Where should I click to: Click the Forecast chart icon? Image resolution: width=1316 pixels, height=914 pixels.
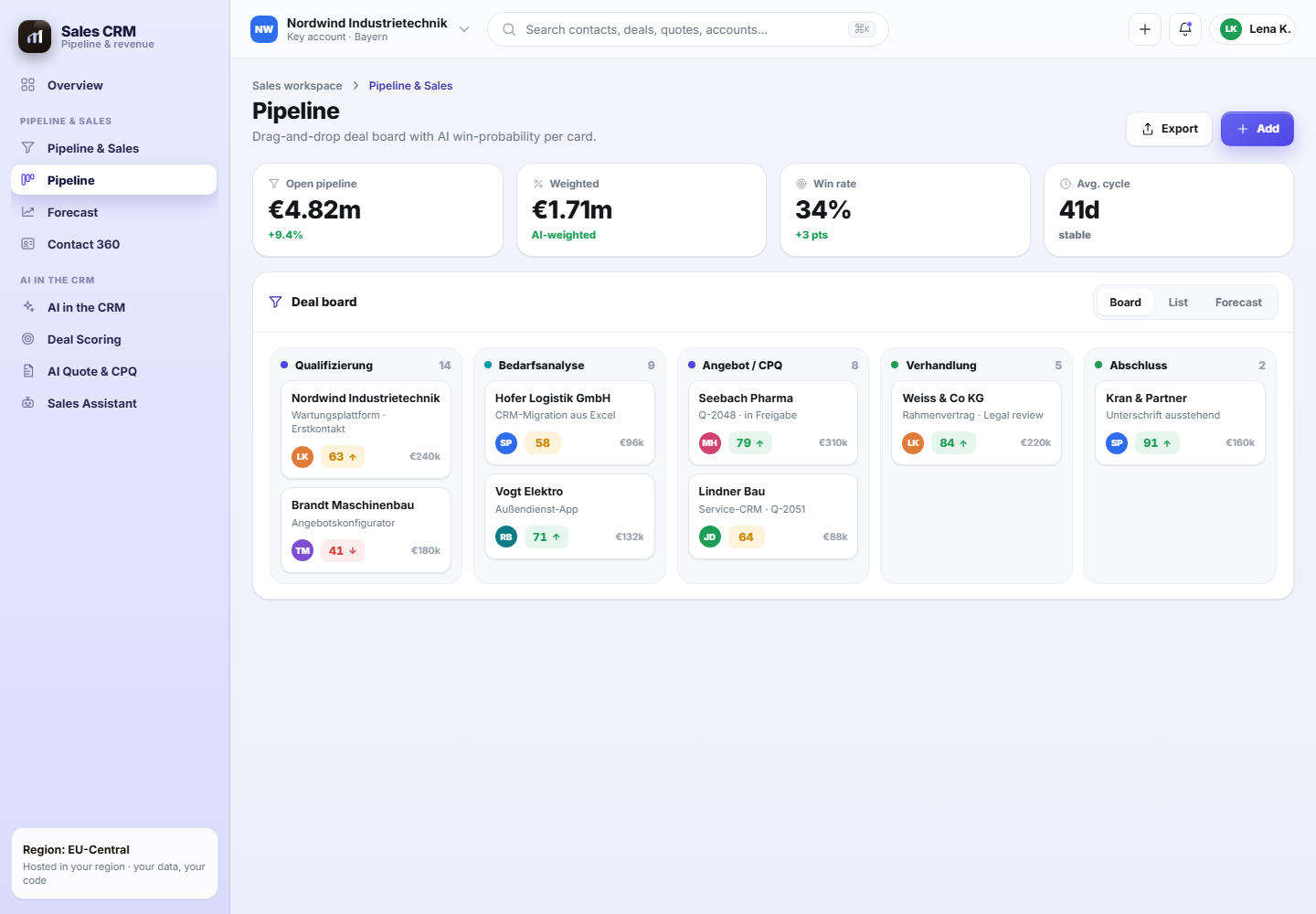(x=28, y=212)
